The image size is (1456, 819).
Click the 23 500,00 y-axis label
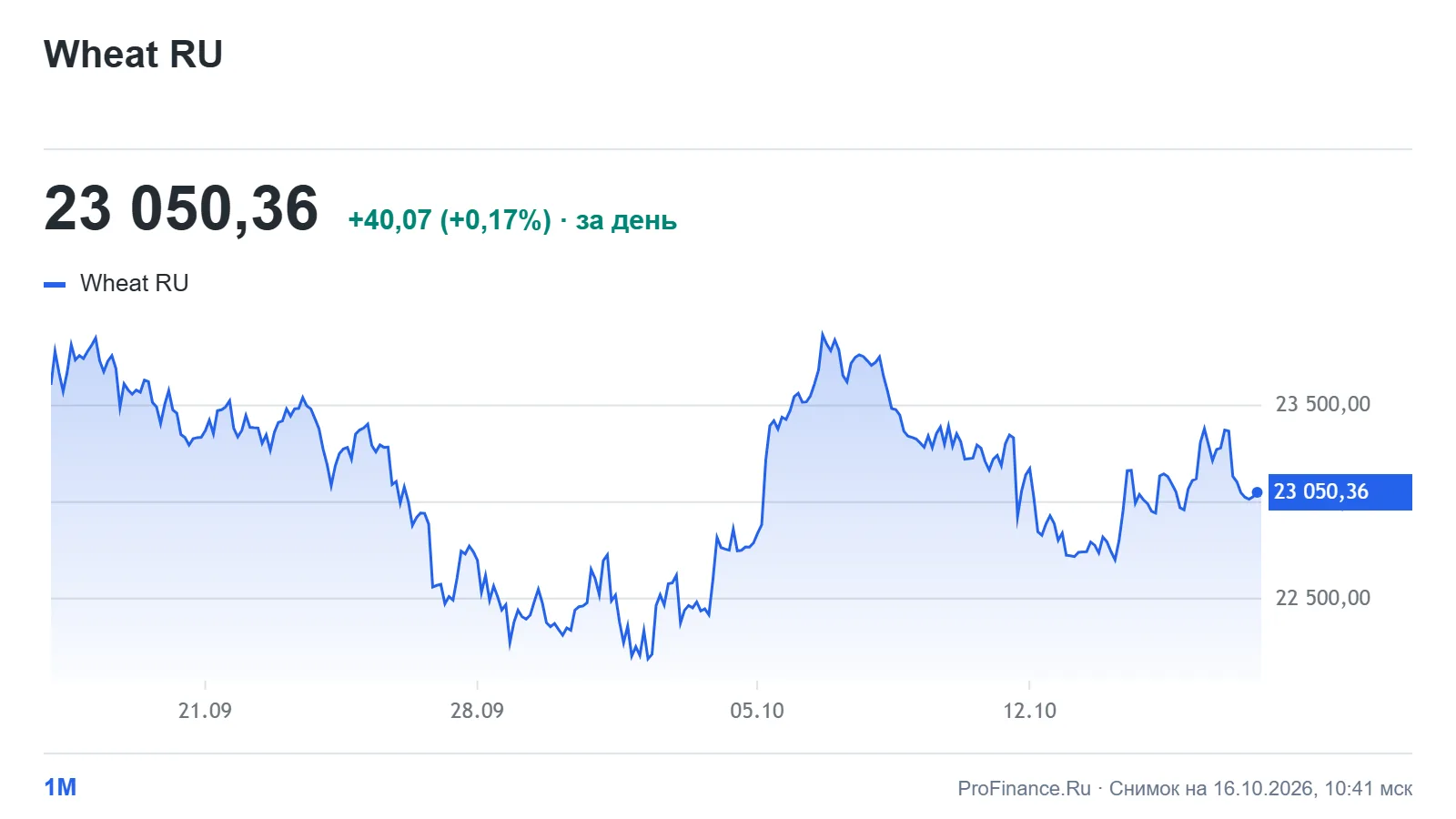point(1322,404)
